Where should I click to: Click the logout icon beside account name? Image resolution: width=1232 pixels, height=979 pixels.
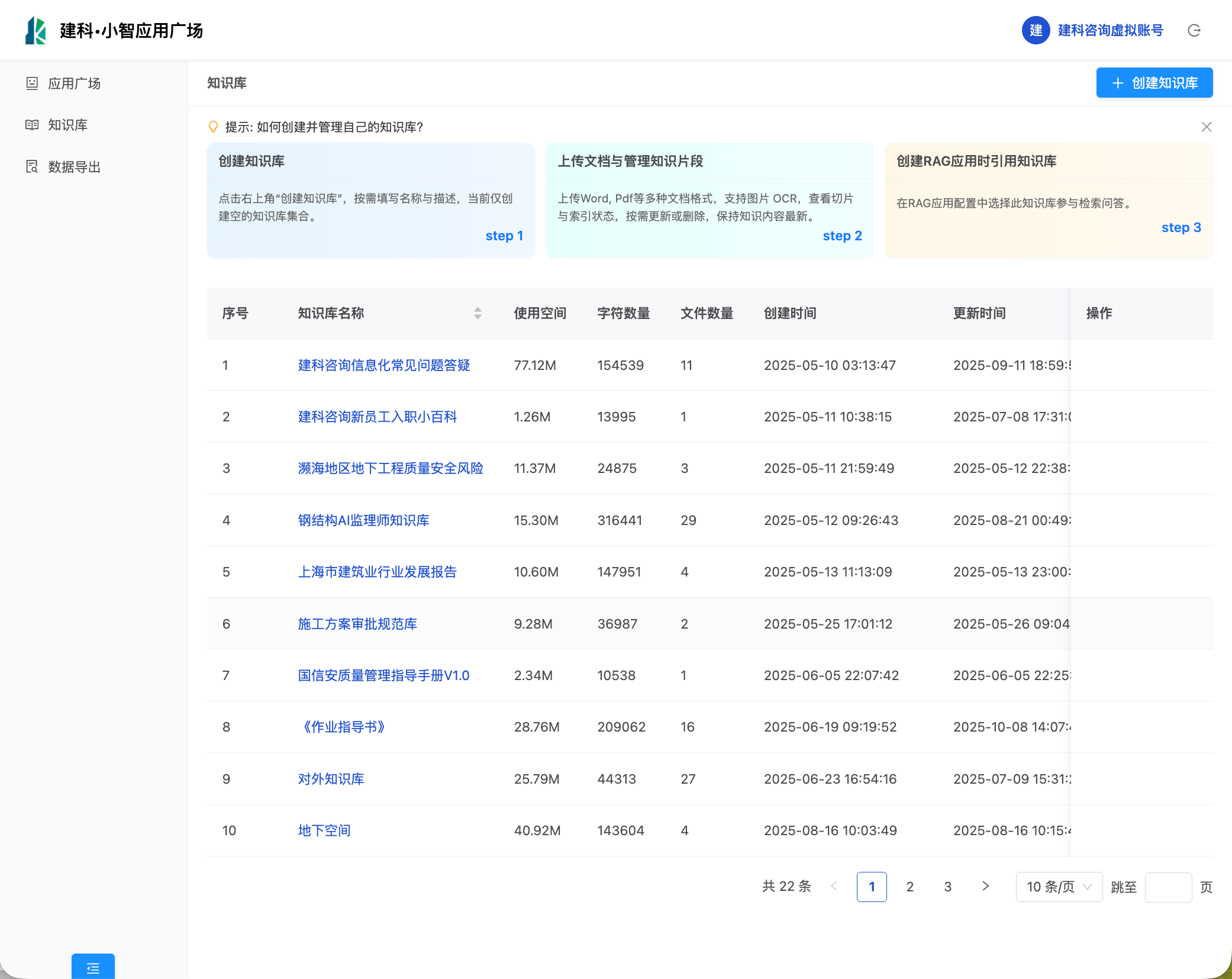point(1194,30)
